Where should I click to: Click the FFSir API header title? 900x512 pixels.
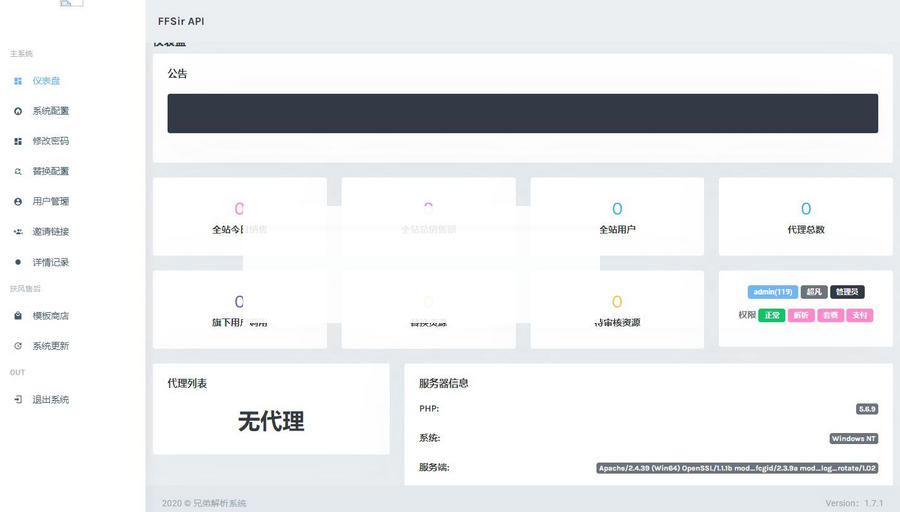pyautogui.click(x=181, y=21)
